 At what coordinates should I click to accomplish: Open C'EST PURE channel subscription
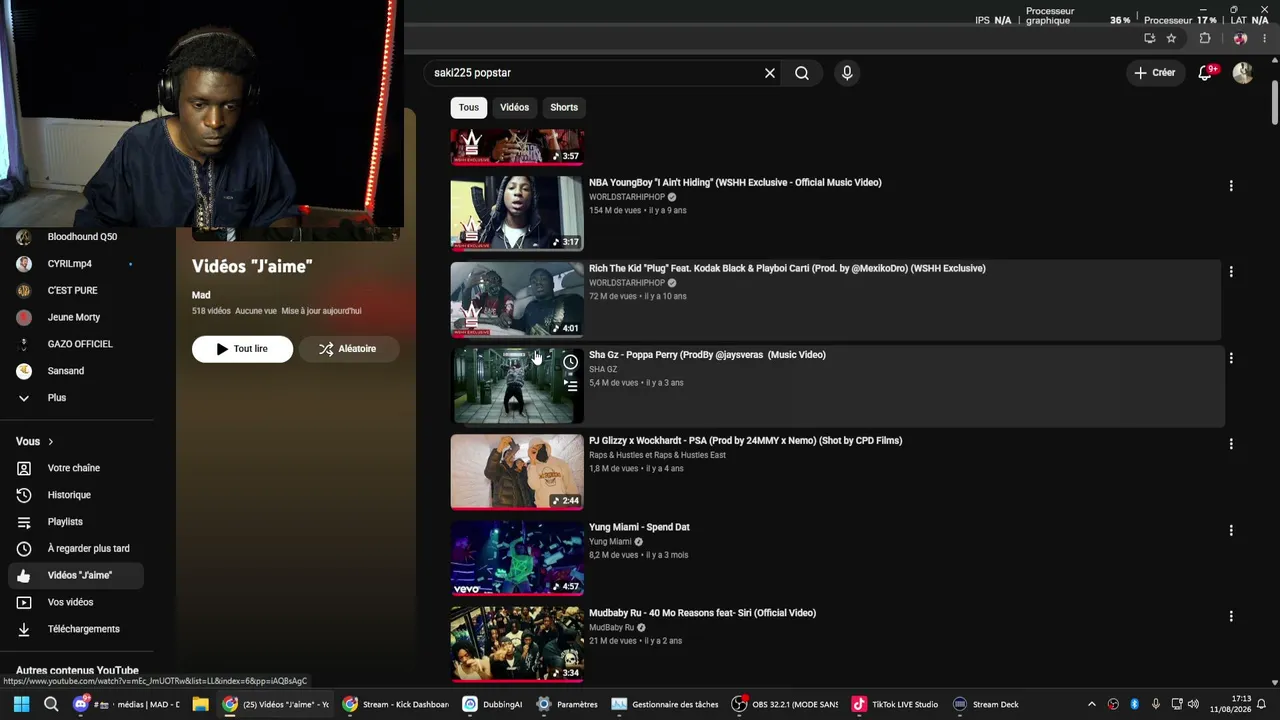[x=75, y=290]
